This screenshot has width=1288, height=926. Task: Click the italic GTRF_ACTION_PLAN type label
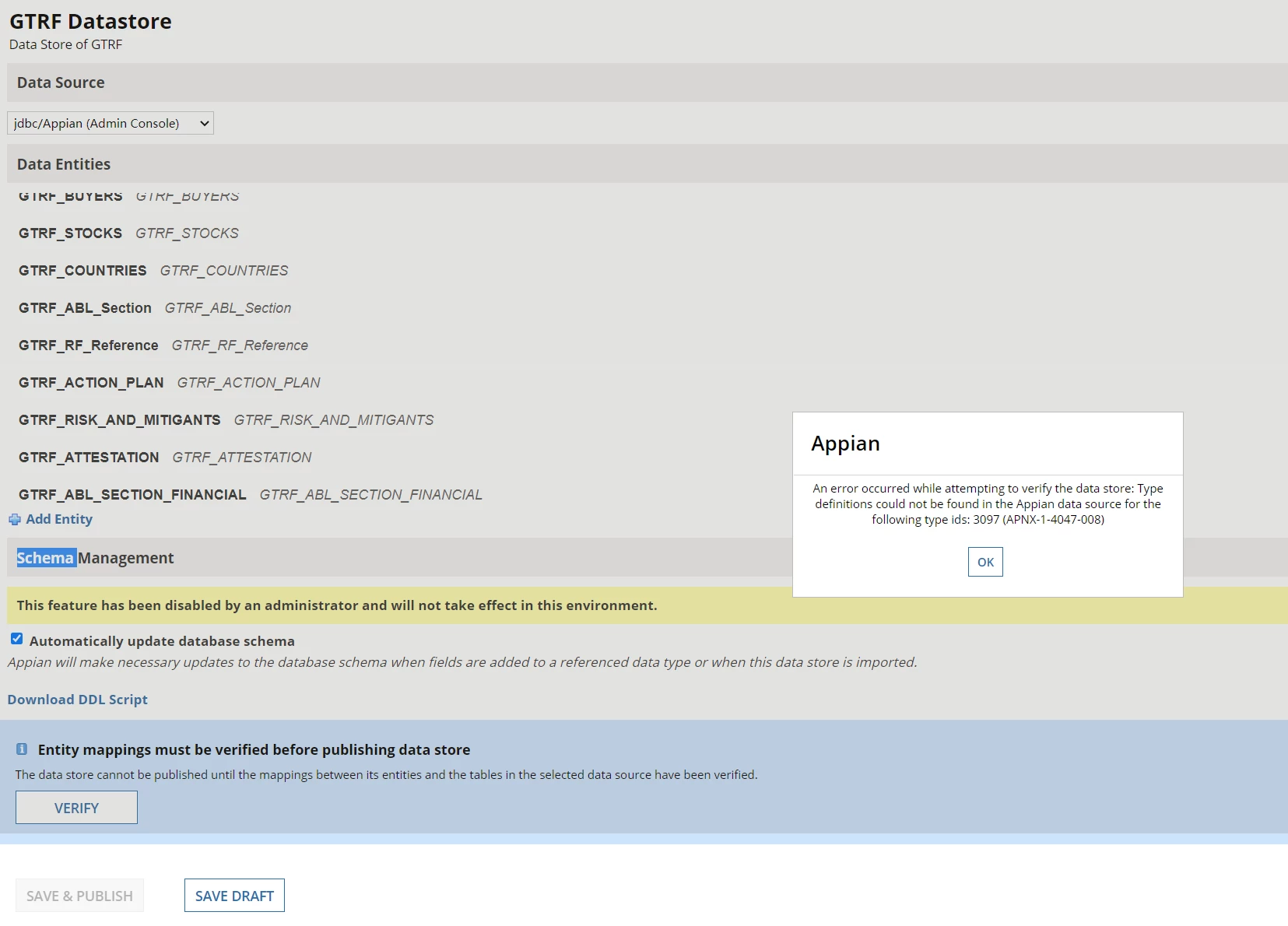249,383
